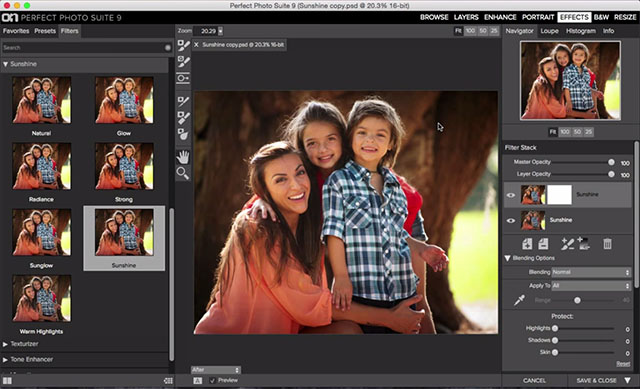Set Navigator zoom to Fit

553,132
